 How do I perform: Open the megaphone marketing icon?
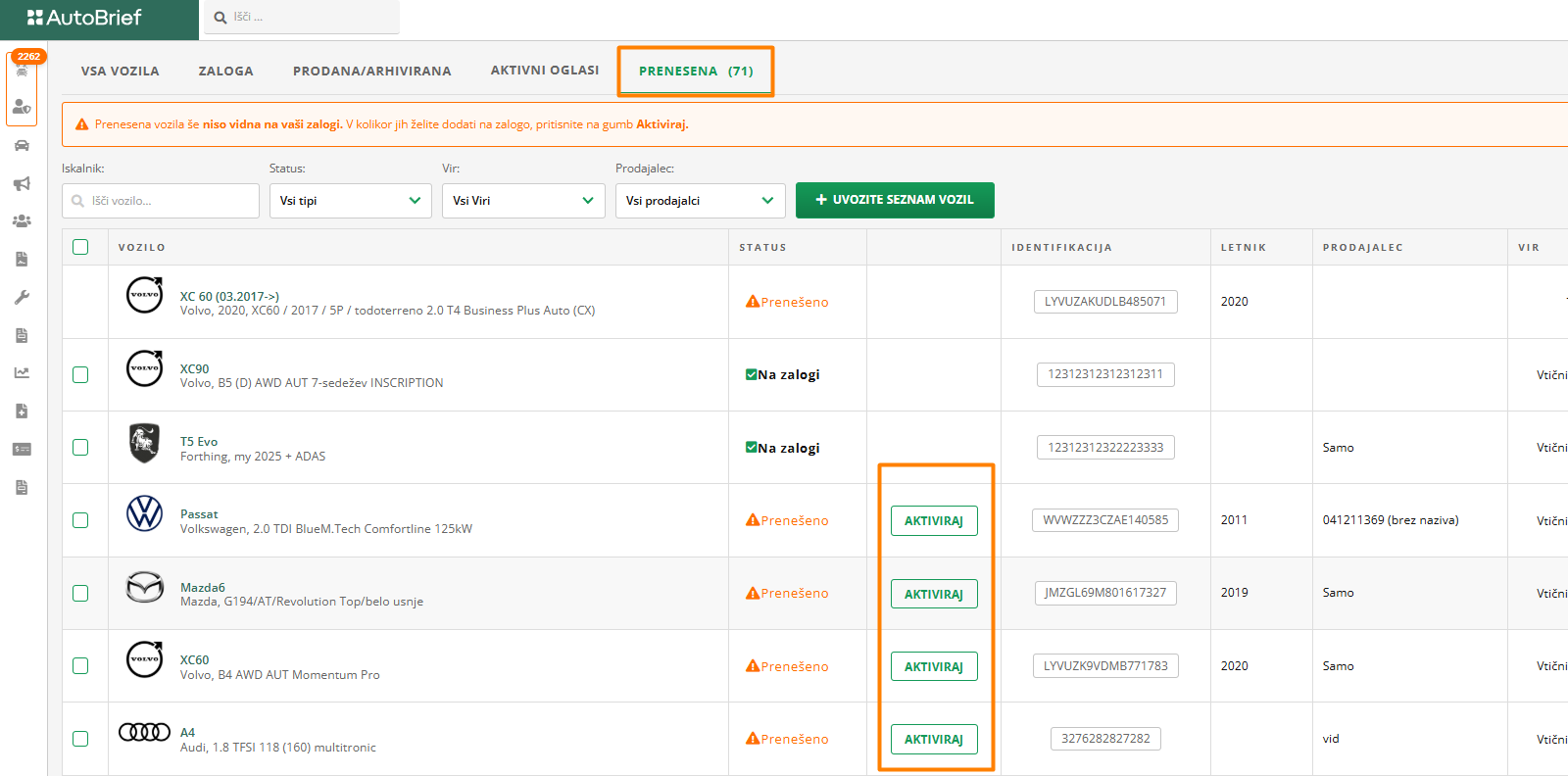coord(22,184)
